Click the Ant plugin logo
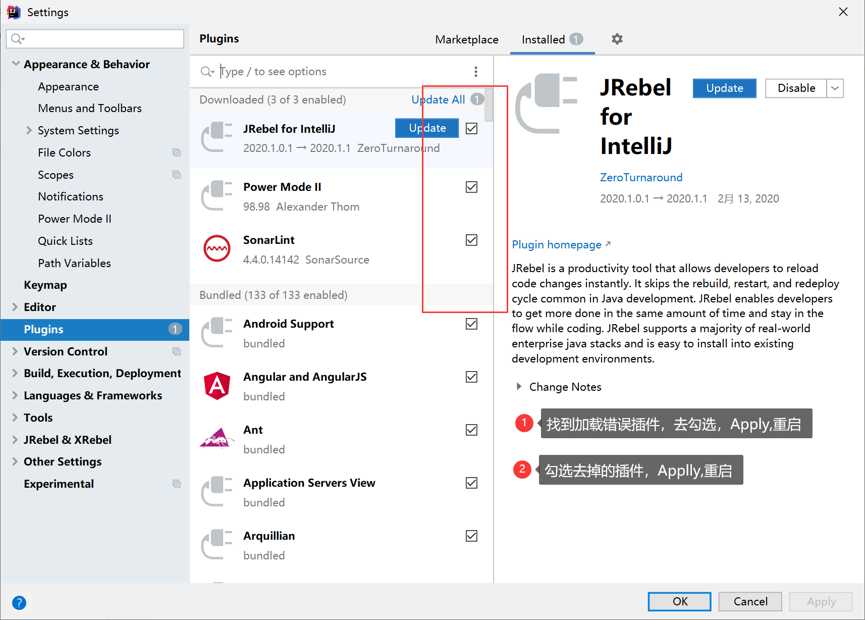865x620 pixels. tap(216, 438)
